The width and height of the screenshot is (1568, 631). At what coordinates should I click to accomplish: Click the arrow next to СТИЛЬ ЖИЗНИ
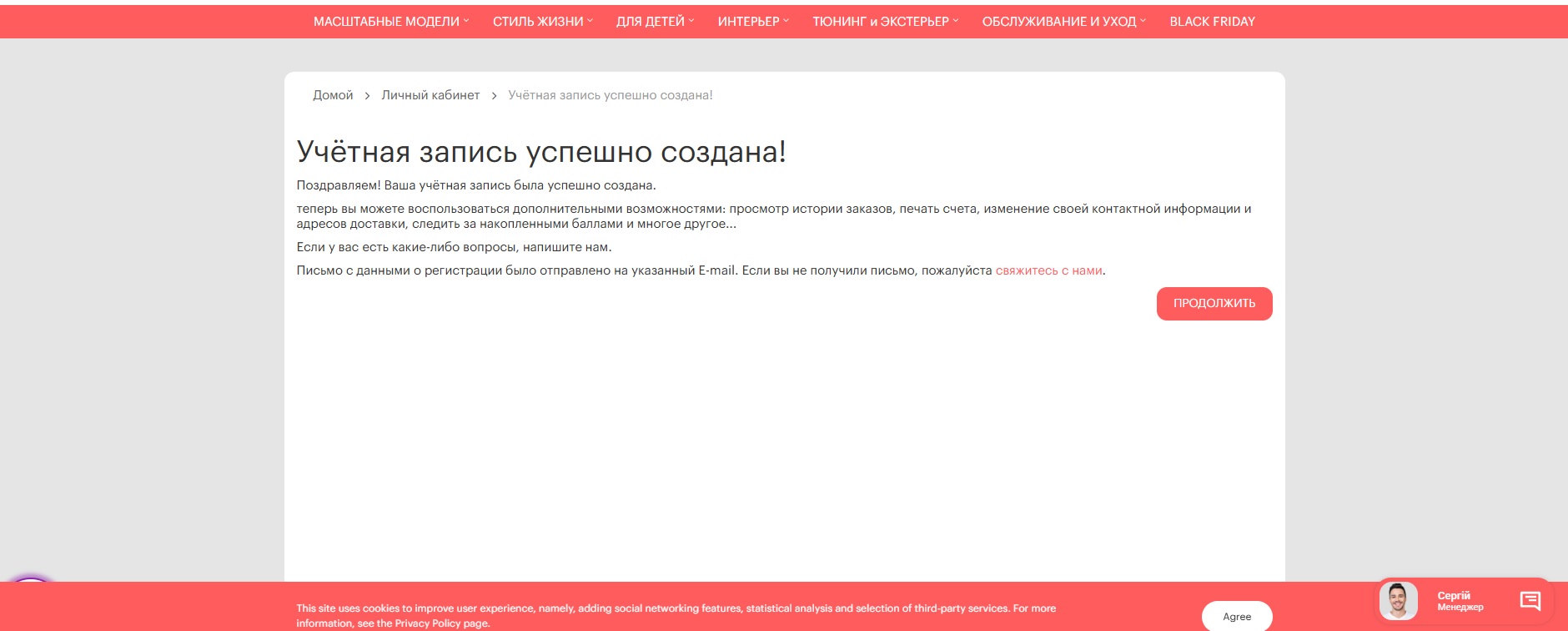tap(591, 21)
